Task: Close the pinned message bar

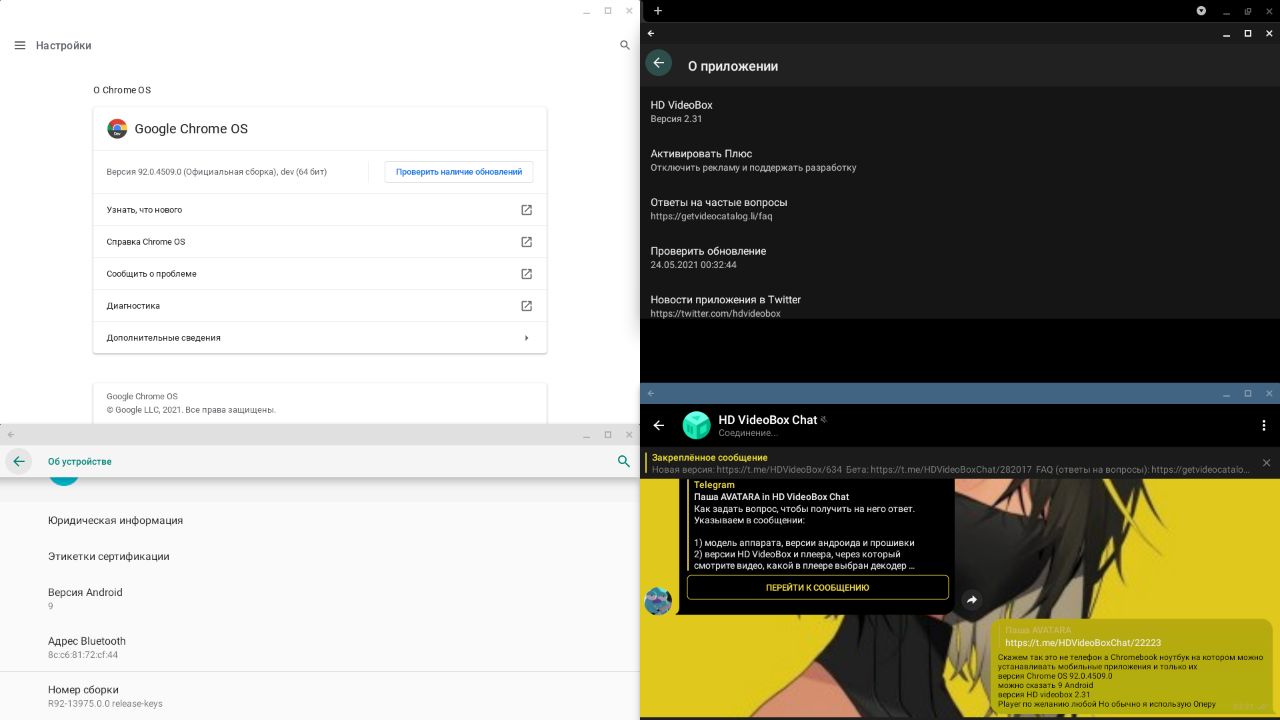Action: point(1266,463)
